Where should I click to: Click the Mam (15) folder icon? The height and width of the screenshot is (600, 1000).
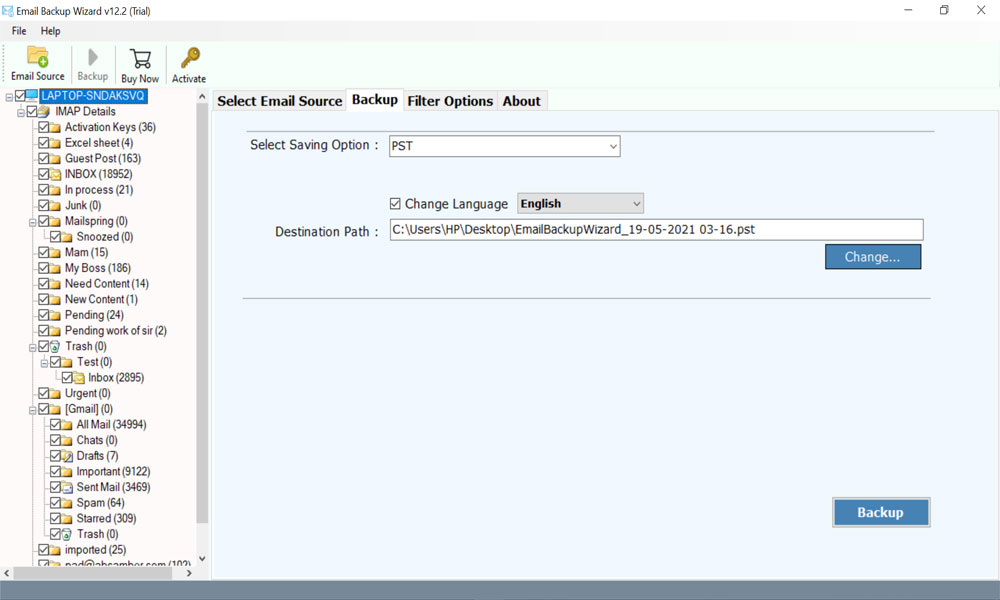[55, 252]
